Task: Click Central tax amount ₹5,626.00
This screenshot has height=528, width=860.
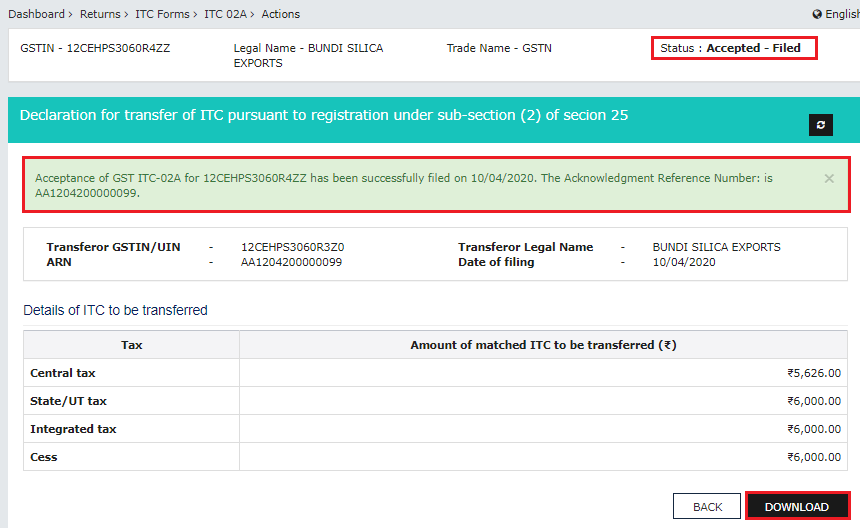Action: pyautogui.click(x=814, y=373)
